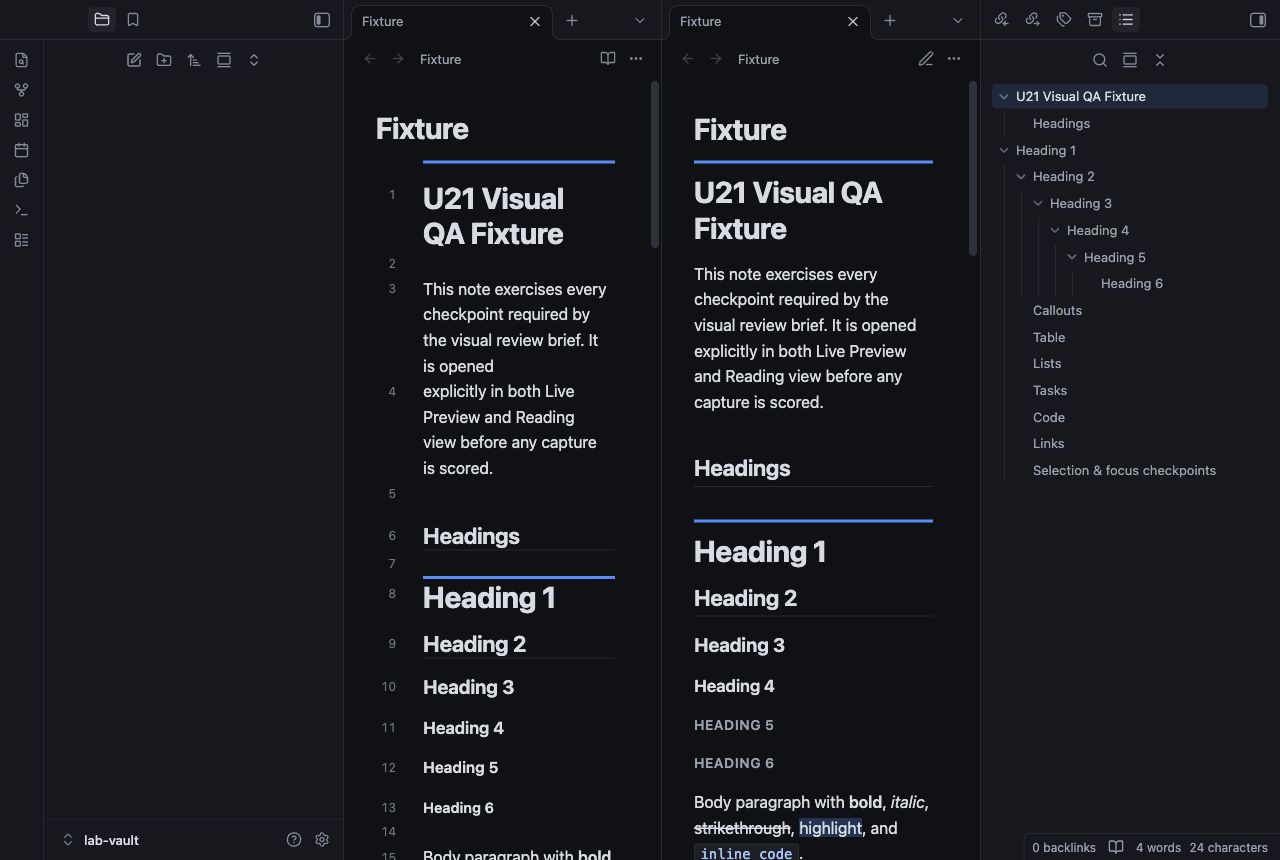Expand or collapse all folders in explorer
1280x860 pixels.
coord(254,60)
